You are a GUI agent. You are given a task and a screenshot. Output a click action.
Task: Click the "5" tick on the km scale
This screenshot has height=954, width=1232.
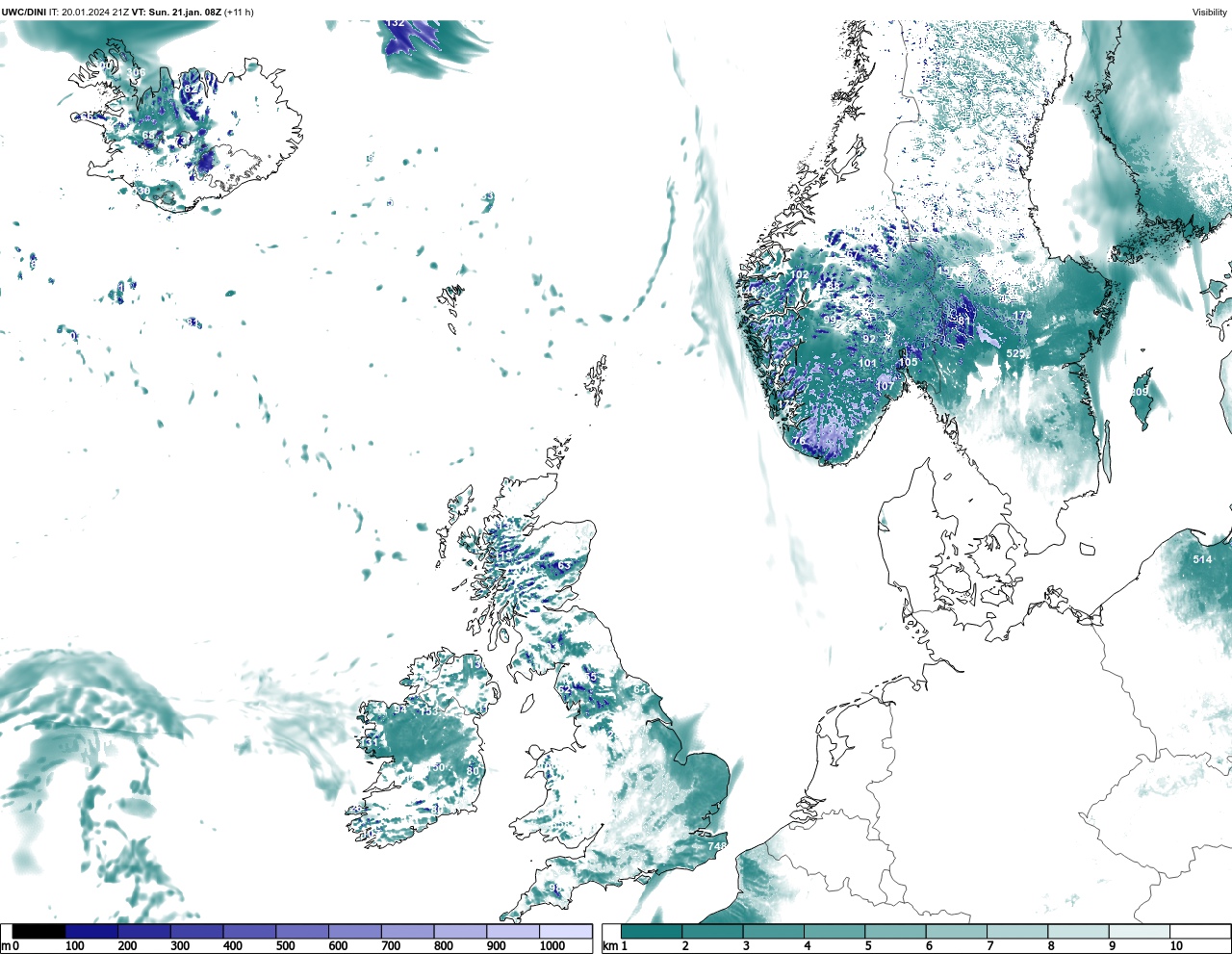pos(868,946)
